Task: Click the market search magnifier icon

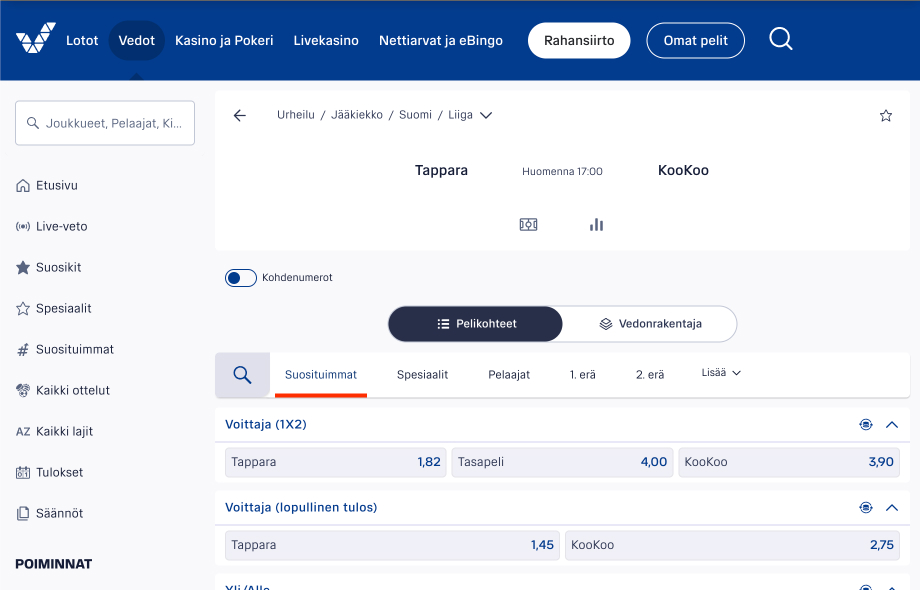Action: (242, 375)
